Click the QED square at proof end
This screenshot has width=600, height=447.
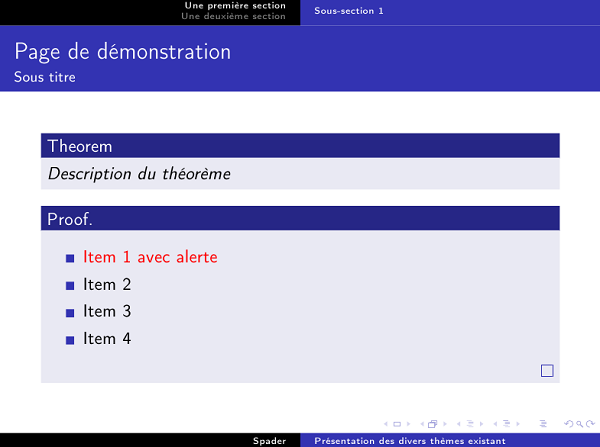[547, 371]
